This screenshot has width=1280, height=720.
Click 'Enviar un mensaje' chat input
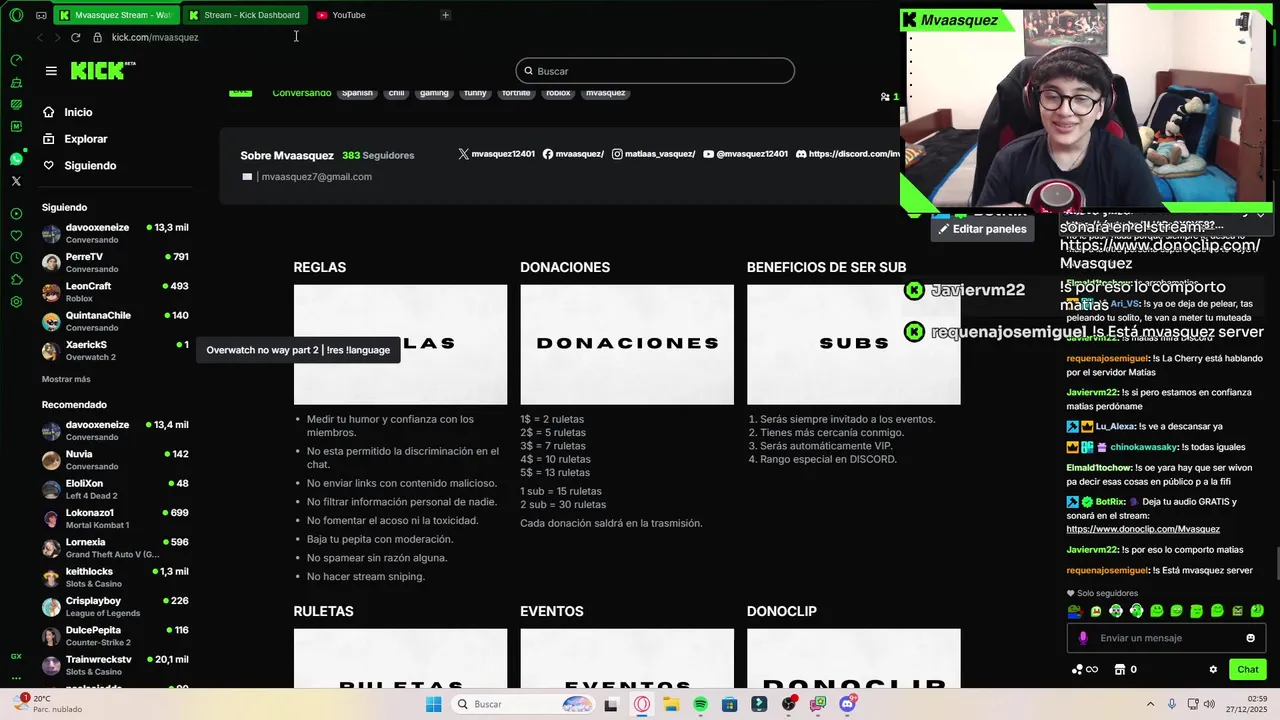[1166, 638]
